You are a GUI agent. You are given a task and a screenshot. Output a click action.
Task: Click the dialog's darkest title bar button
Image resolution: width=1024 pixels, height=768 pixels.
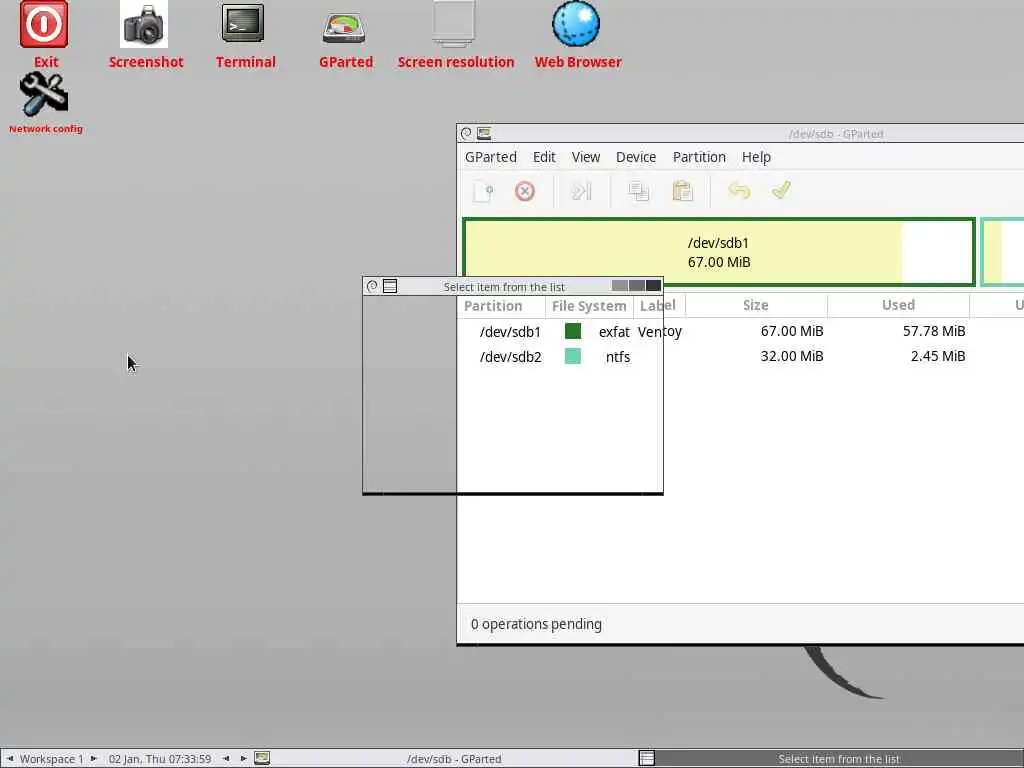(x=653, y=285)
